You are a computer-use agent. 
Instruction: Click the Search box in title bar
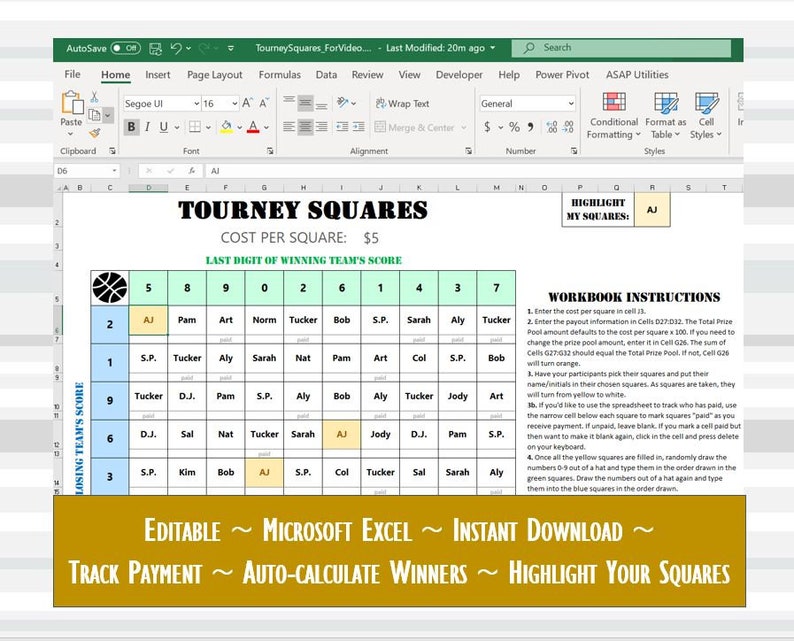pos(621,48)
